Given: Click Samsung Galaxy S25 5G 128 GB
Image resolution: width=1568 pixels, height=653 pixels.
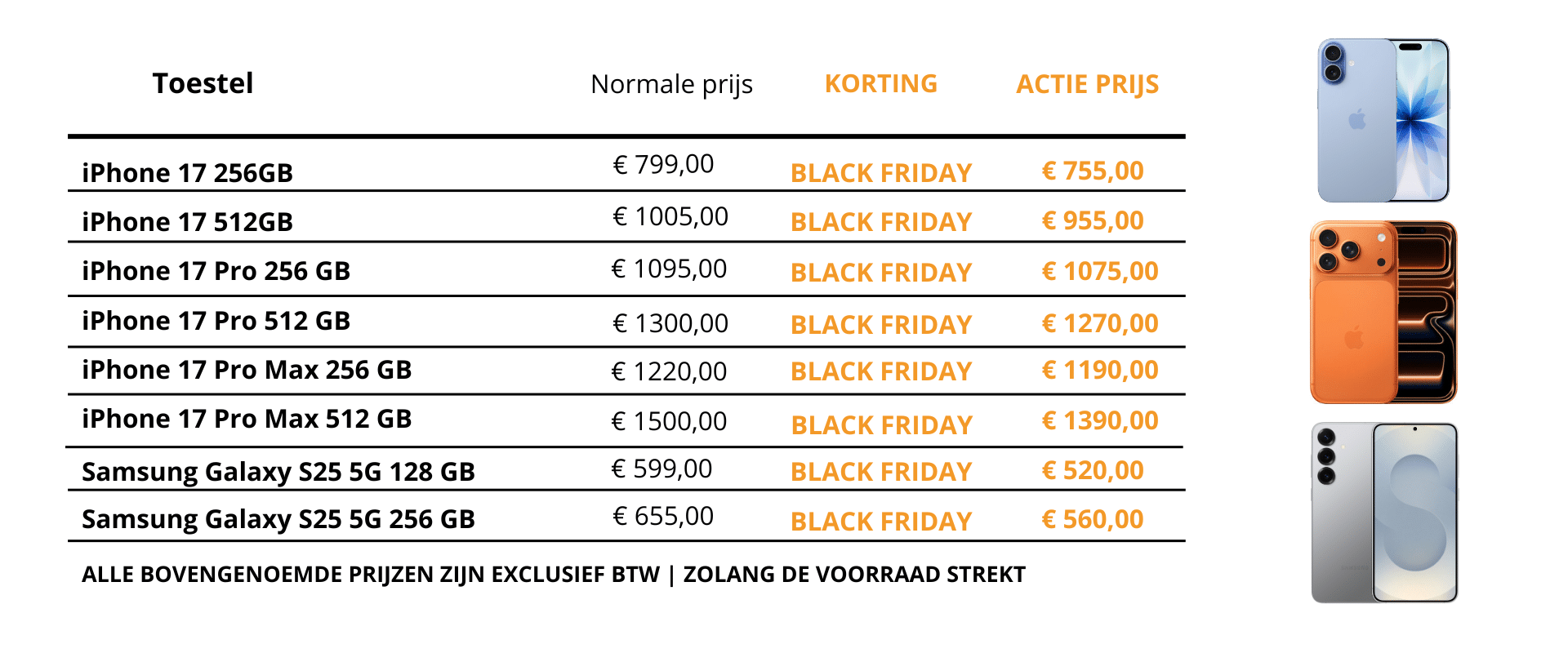Looking at the screenshot, I should coord(278,472).
